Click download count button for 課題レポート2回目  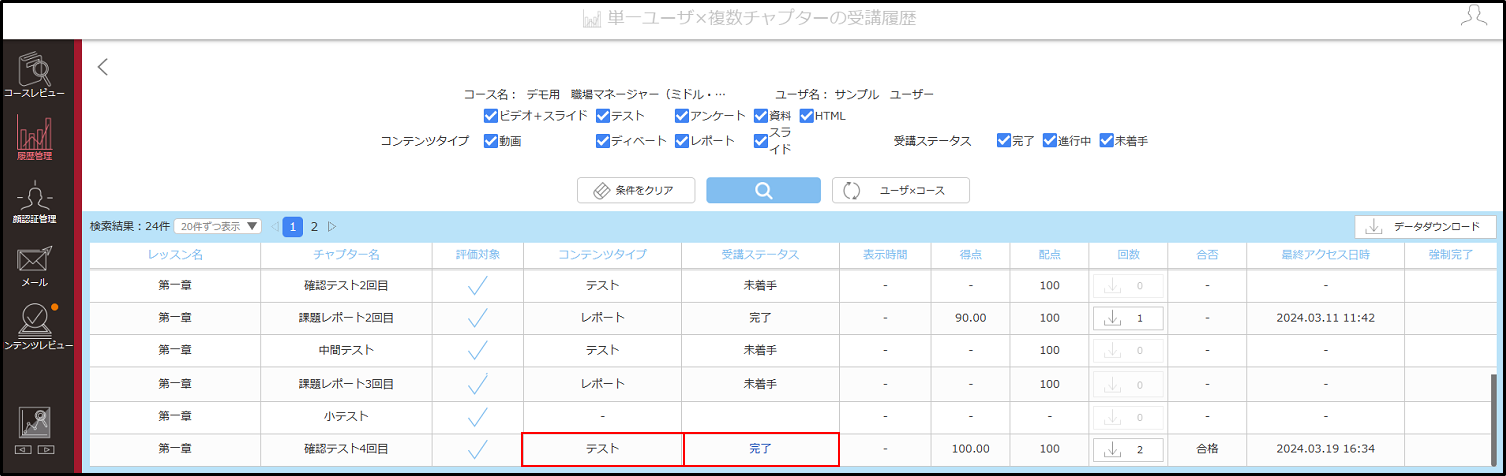tap(1128, 318)
